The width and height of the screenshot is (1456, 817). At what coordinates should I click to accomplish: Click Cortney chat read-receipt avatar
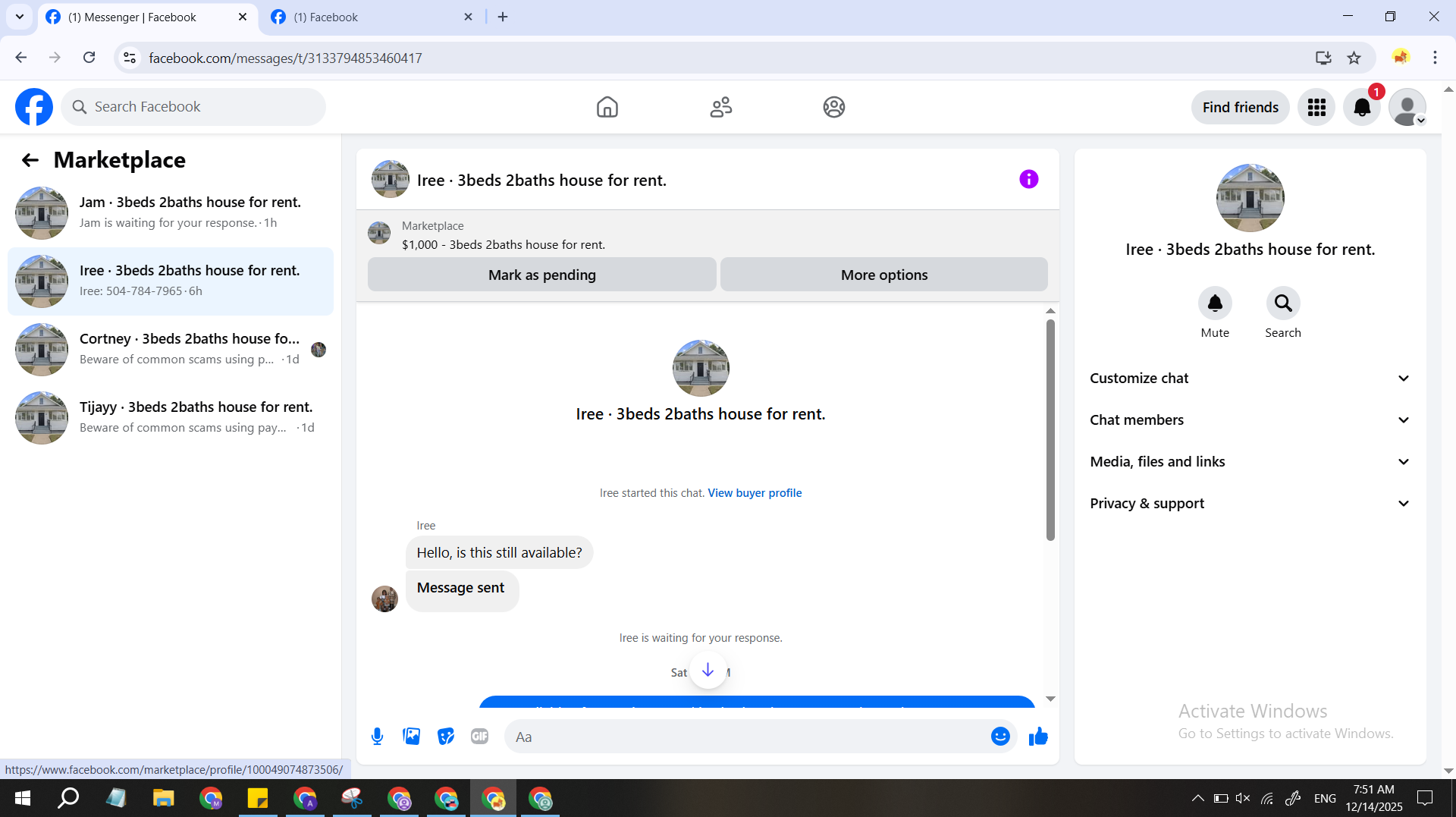pyautogui.click(x=318, y=350)
